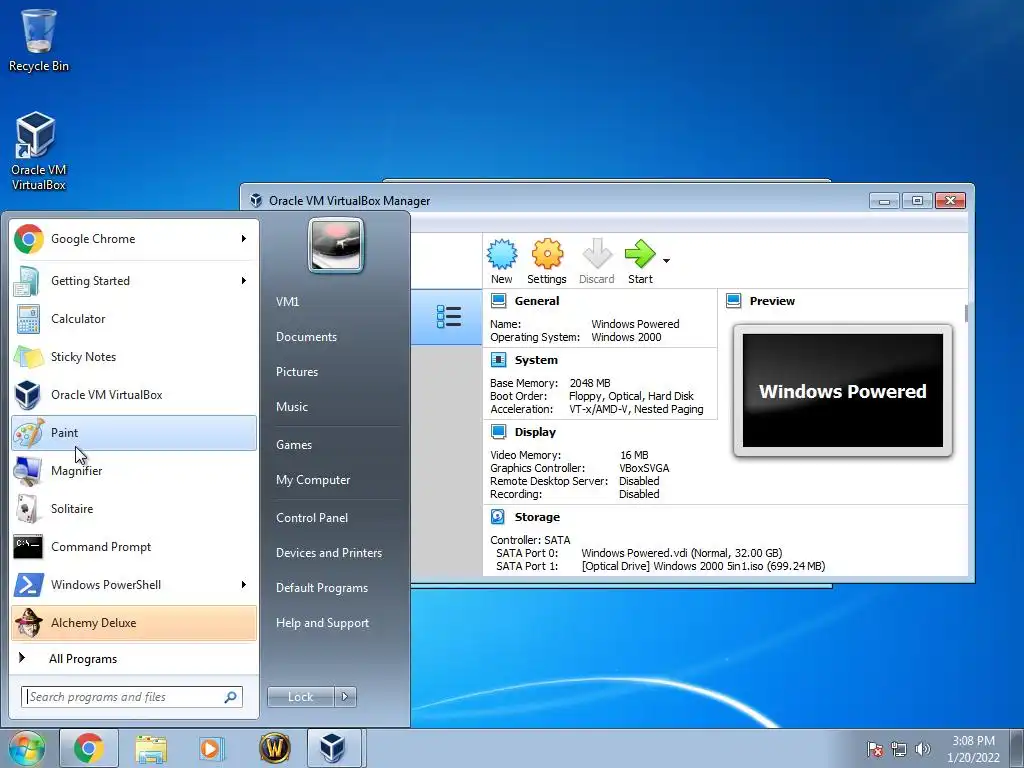Expand Google Chrome jump list arrow
Viewport: 1024px width, 768px height.
click(x=244, y=239)
